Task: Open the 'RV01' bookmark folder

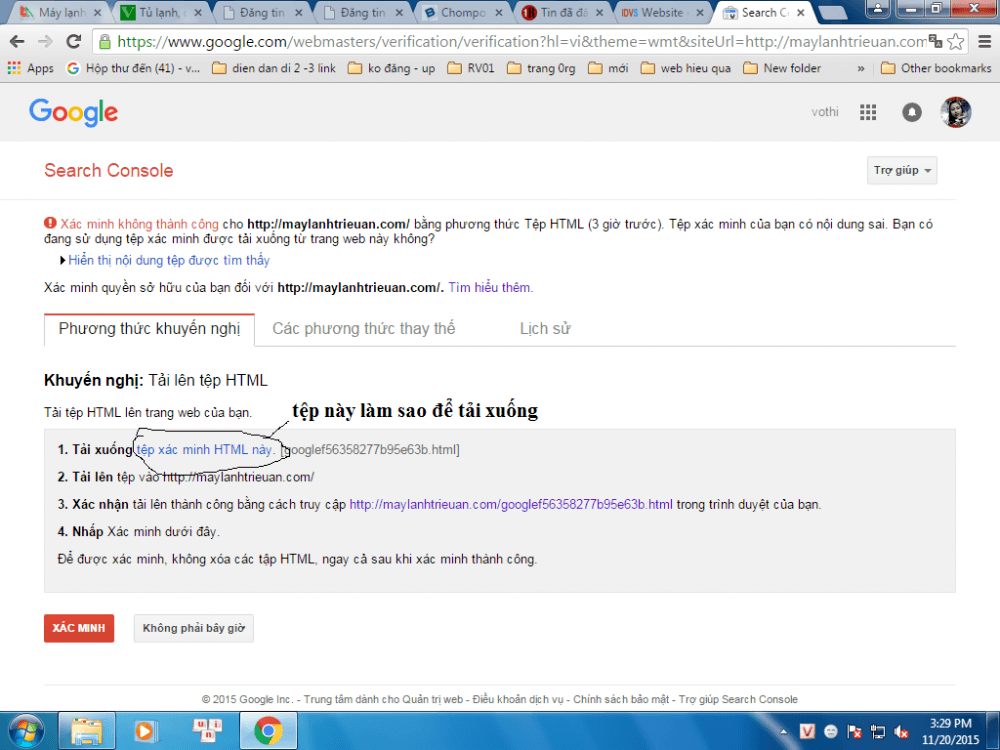Action: [x=471, y=68]
